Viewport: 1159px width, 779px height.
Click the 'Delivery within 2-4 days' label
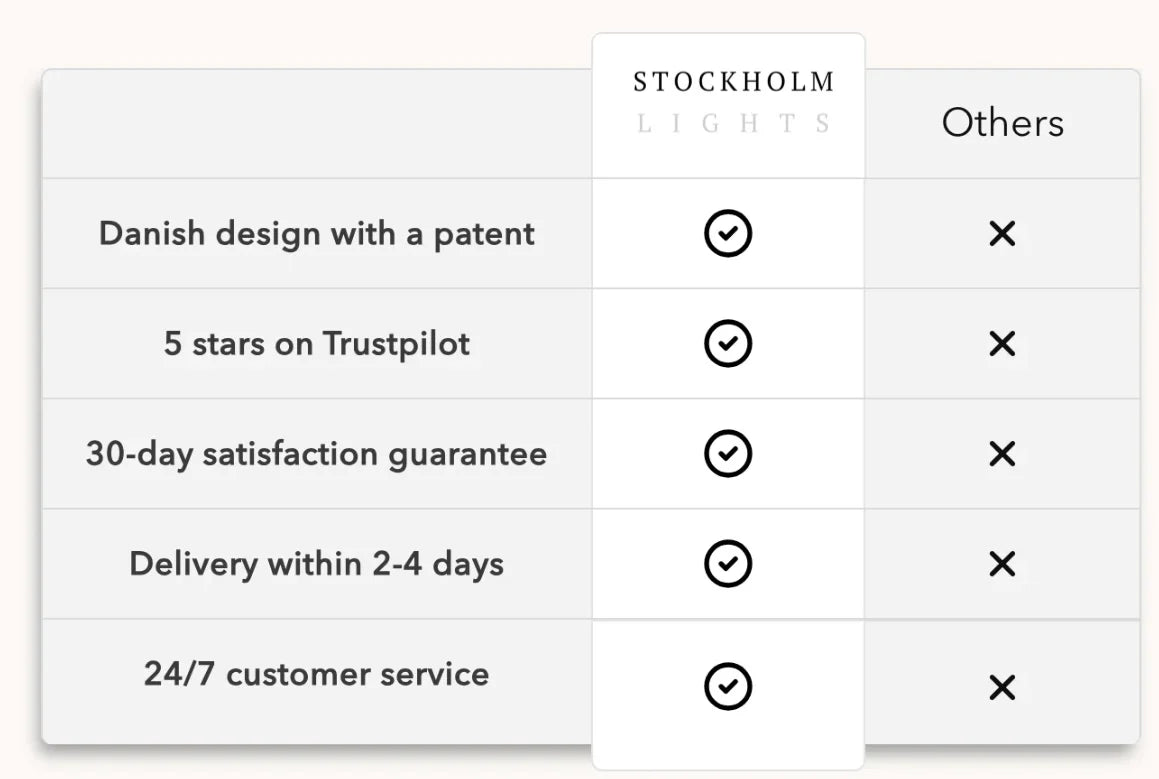coord(316,564)
